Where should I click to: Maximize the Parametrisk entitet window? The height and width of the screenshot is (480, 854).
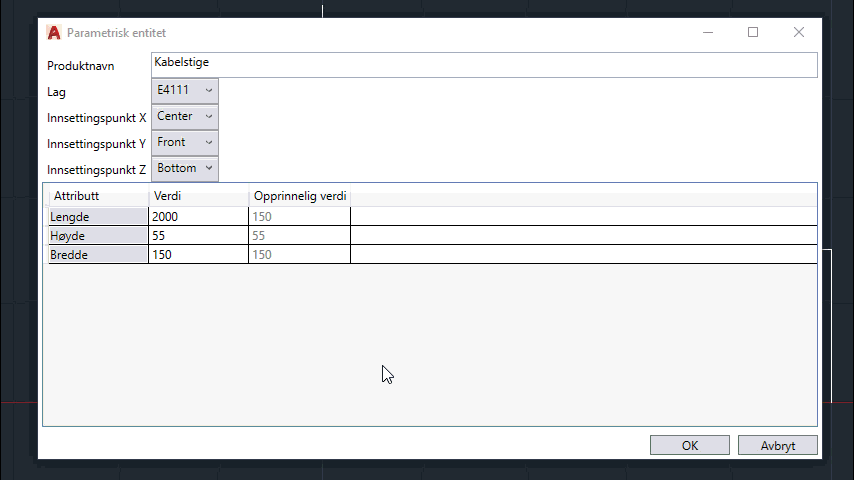753,32
